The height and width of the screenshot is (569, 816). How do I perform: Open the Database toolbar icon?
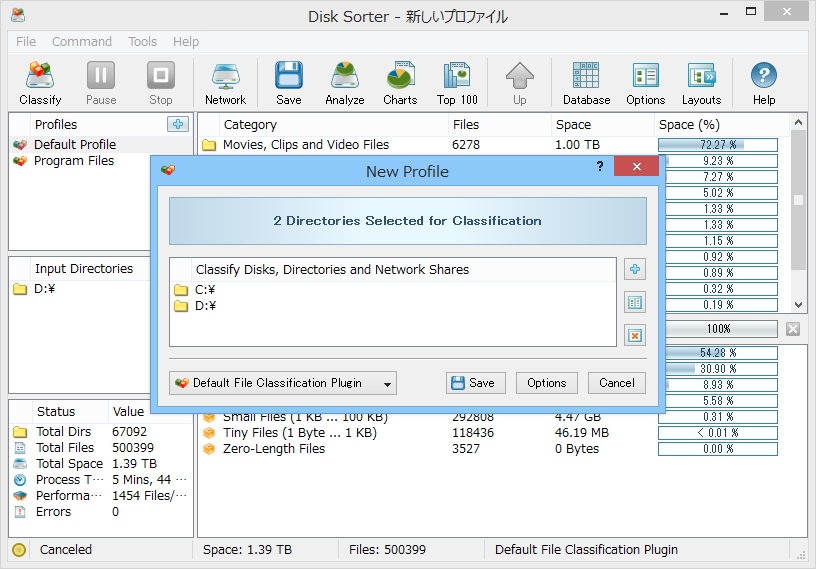pos(586,83)
